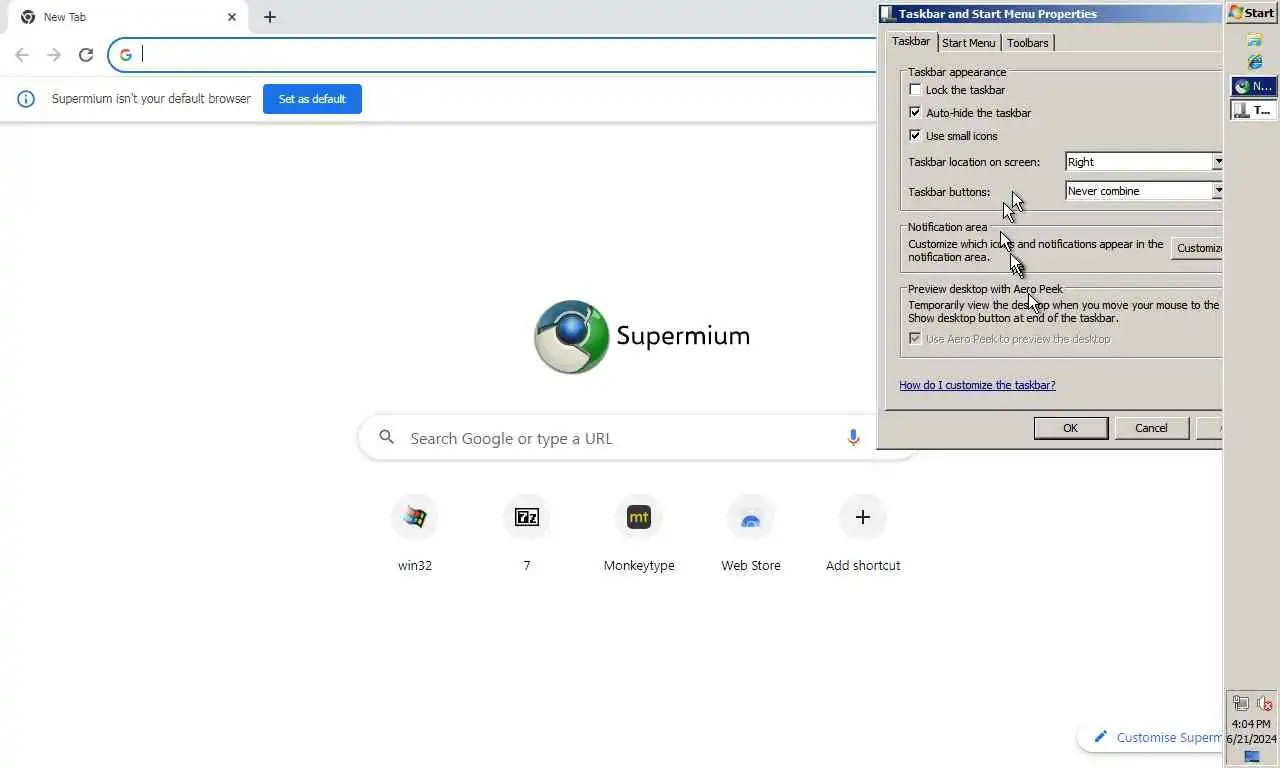Viewport: 1280px width, 768px height.
Task: Click the Customize notification area button
Action: coord(1197,248)
